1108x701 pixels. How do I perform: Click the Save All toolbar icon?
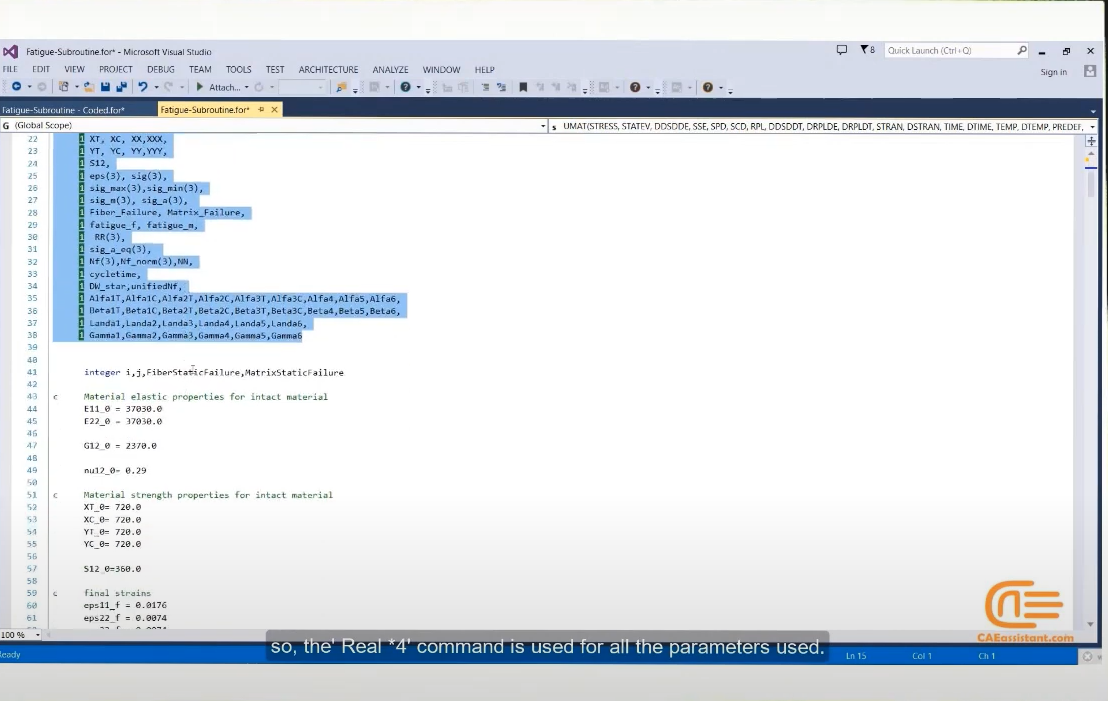point(122,87)
